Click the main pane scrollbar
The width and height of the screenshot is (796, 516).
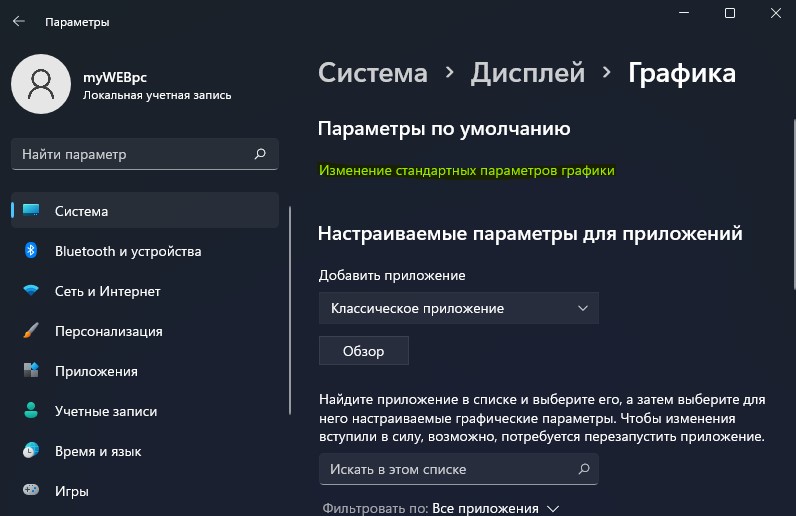coord(794,204)
